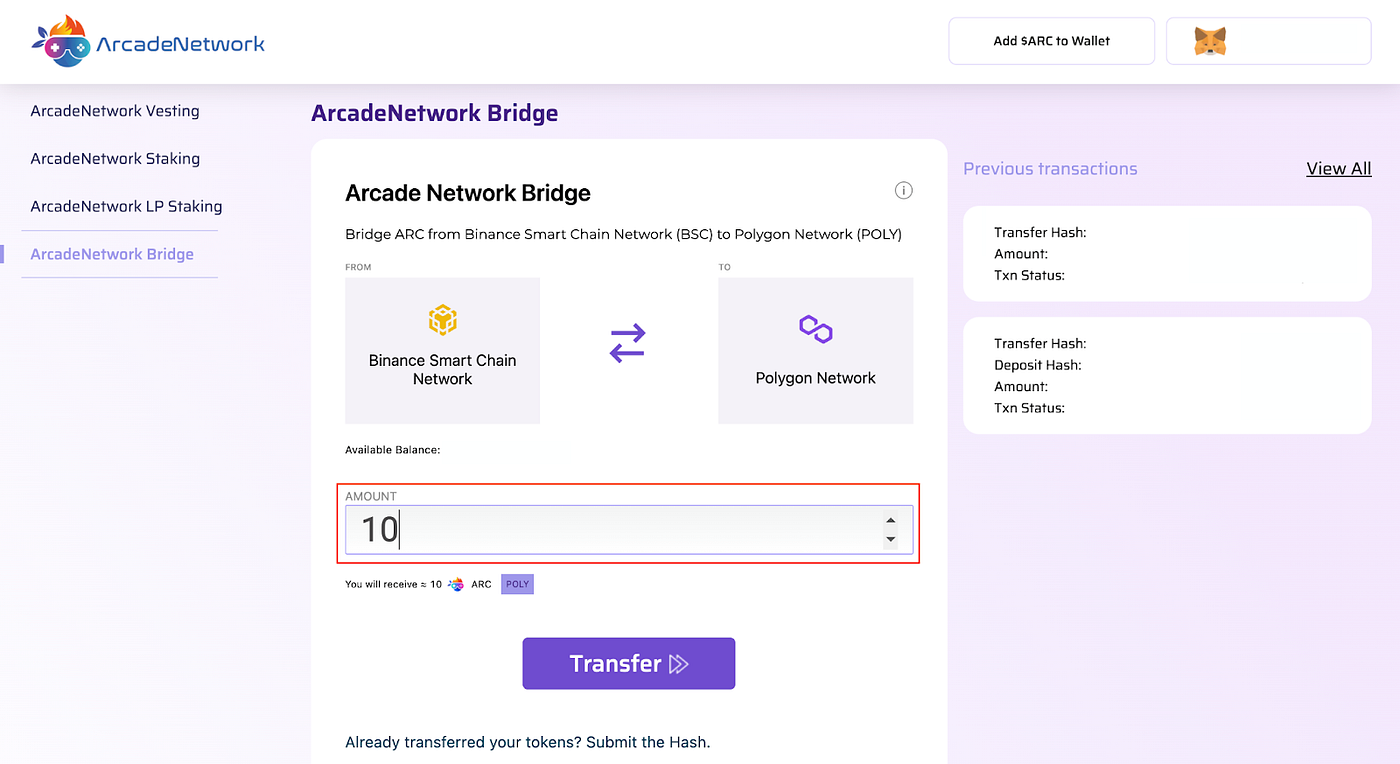Open ArcadeNetwork Vesting page

tap(115, 111)
